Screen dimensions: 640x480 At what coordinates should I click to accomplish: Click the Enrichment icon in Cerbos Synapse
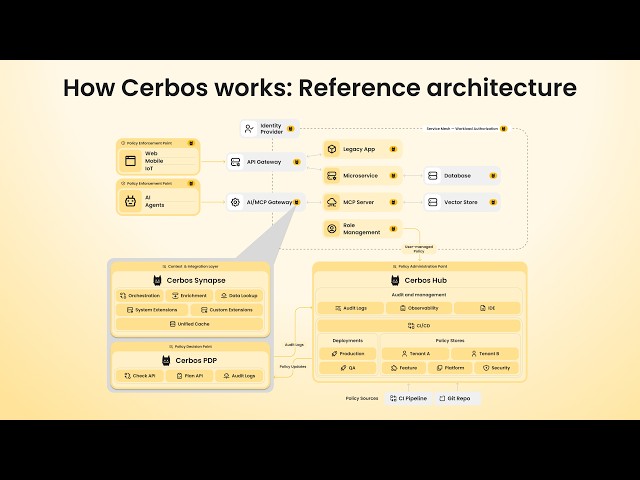(175, 296)
